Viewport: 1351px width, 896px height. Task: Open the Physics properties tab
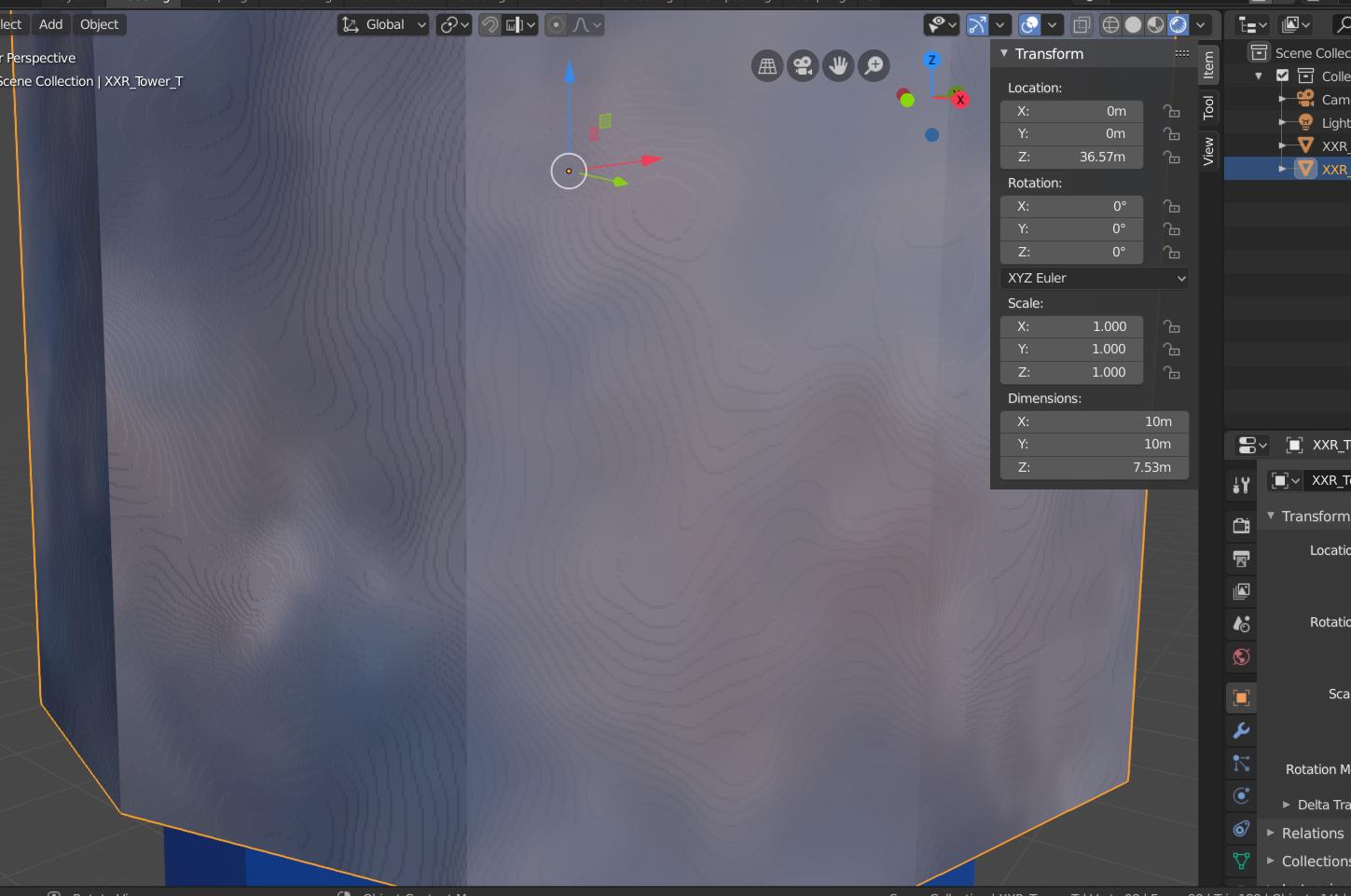coord(1240,795)
